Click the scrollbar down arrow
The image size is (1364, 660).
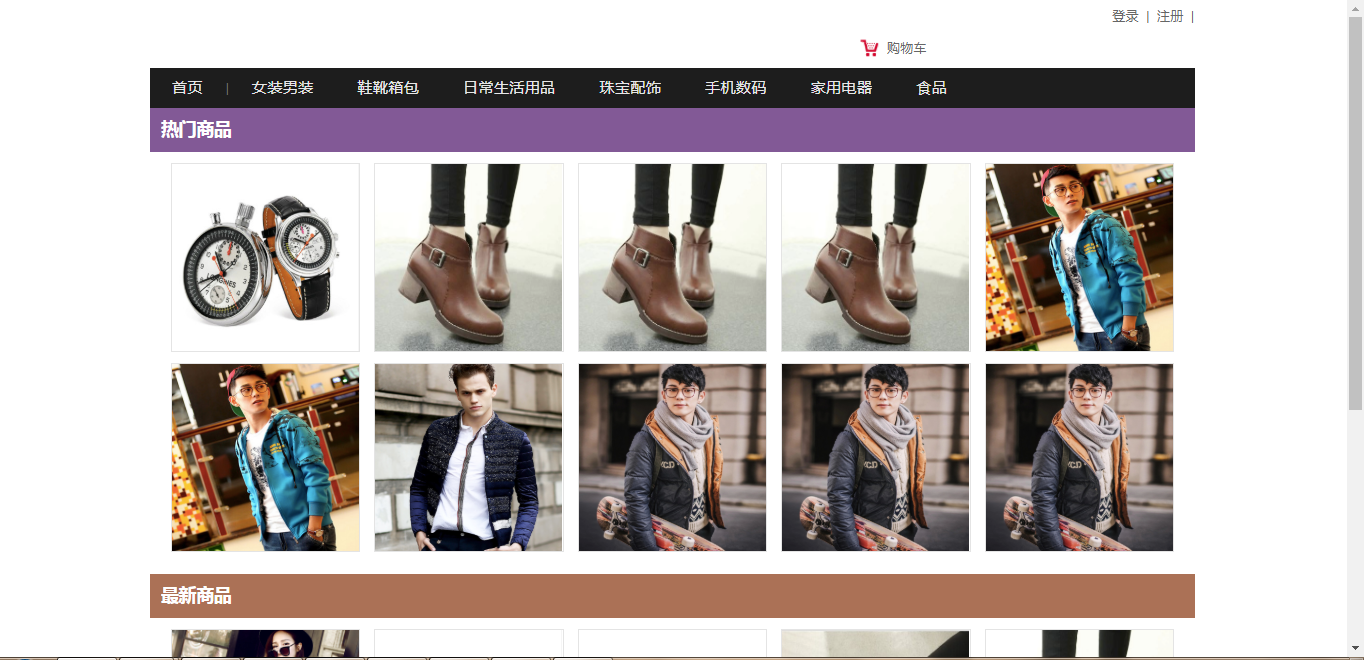[x=1355, y=649]
